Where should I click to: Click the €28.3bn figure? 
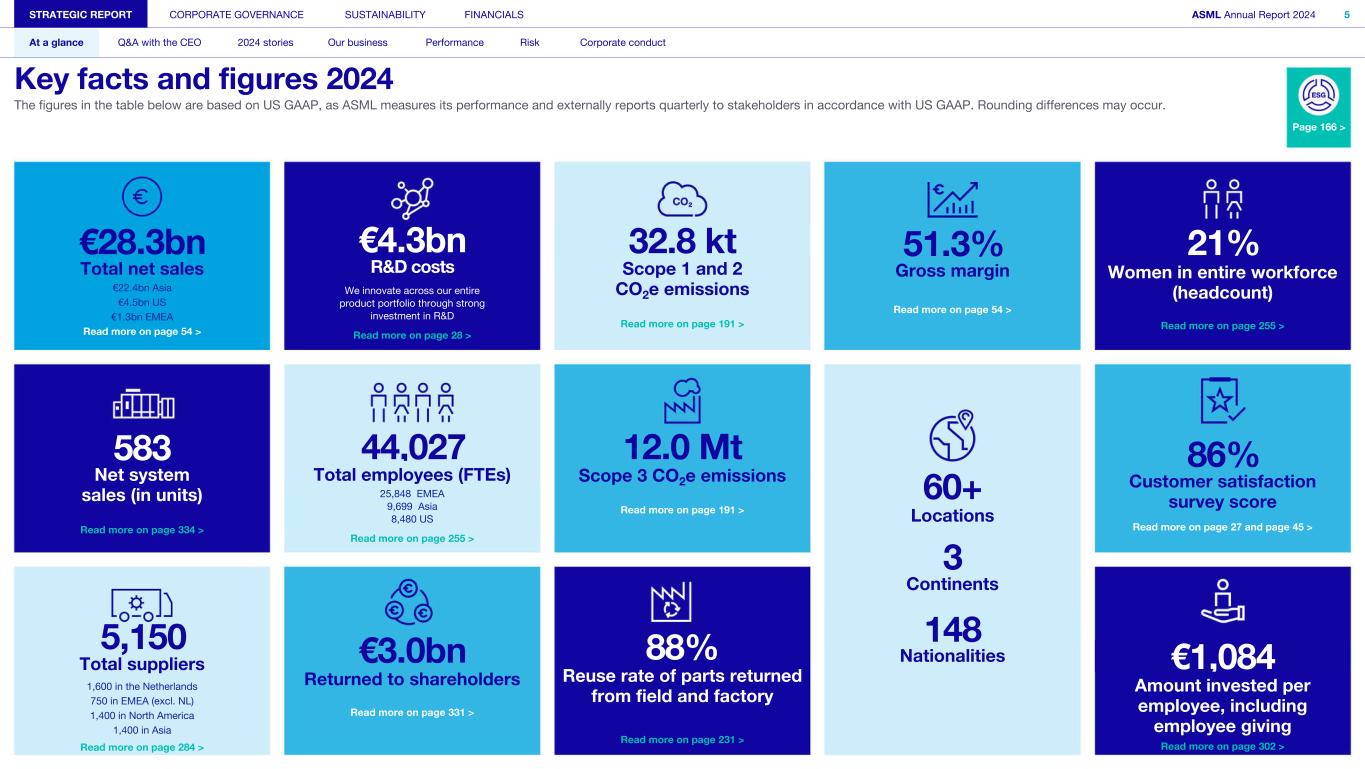click(x=142, y=243)
